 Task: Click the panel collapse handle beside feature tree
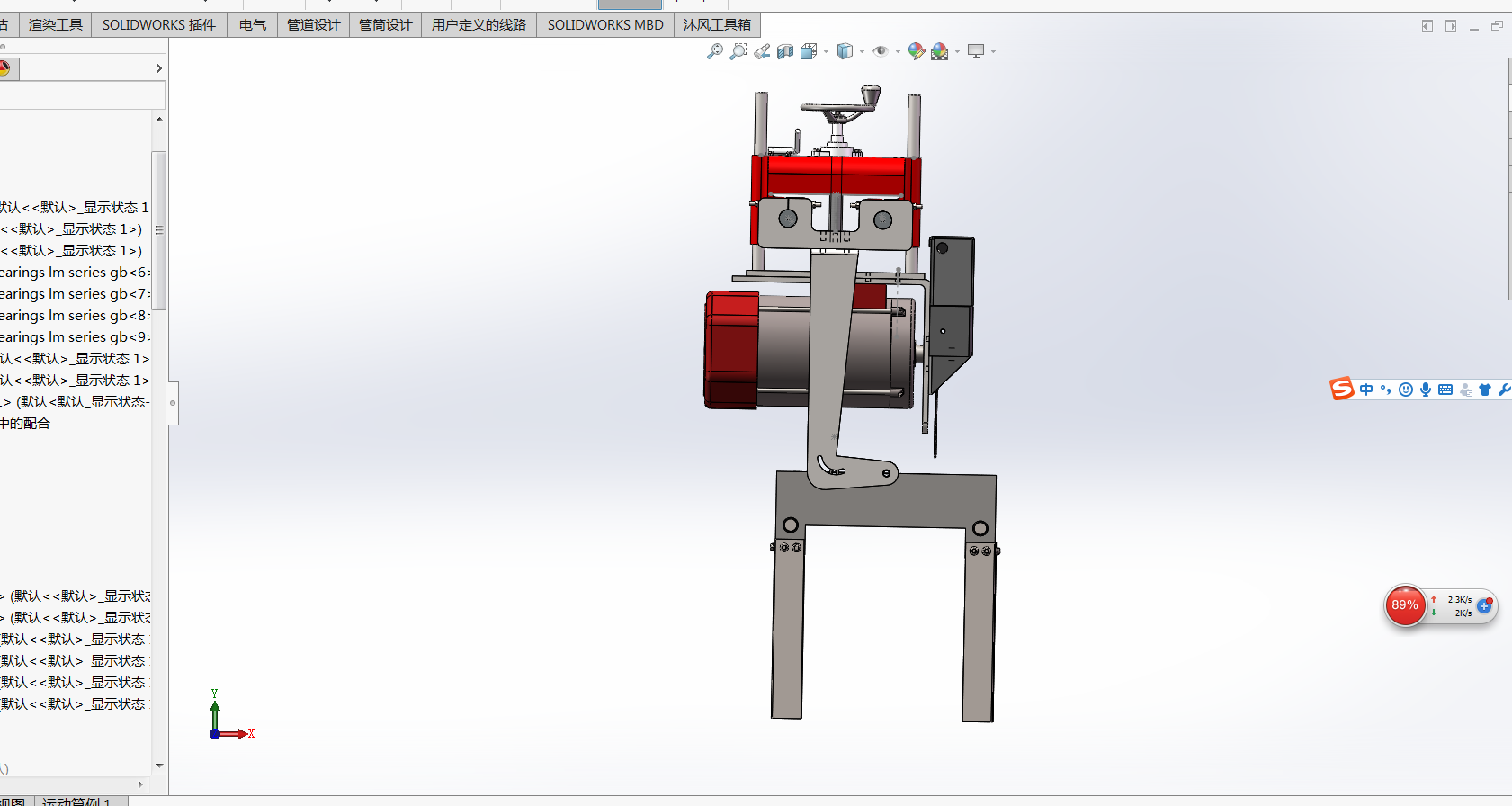[173, 402]
